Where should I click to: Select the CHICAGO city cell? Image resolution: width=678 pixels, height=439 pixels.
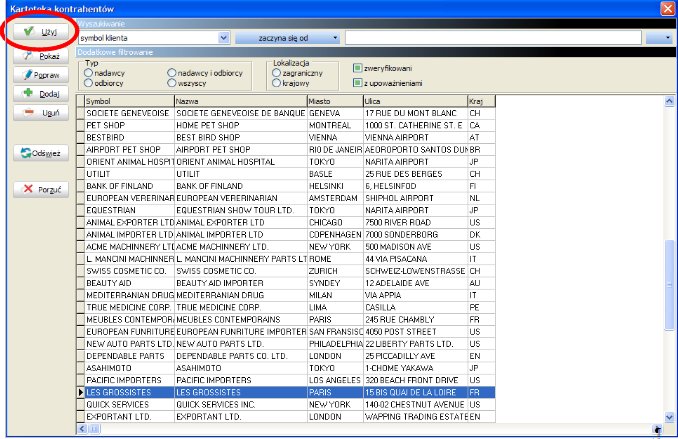click(x=335, y=222)
